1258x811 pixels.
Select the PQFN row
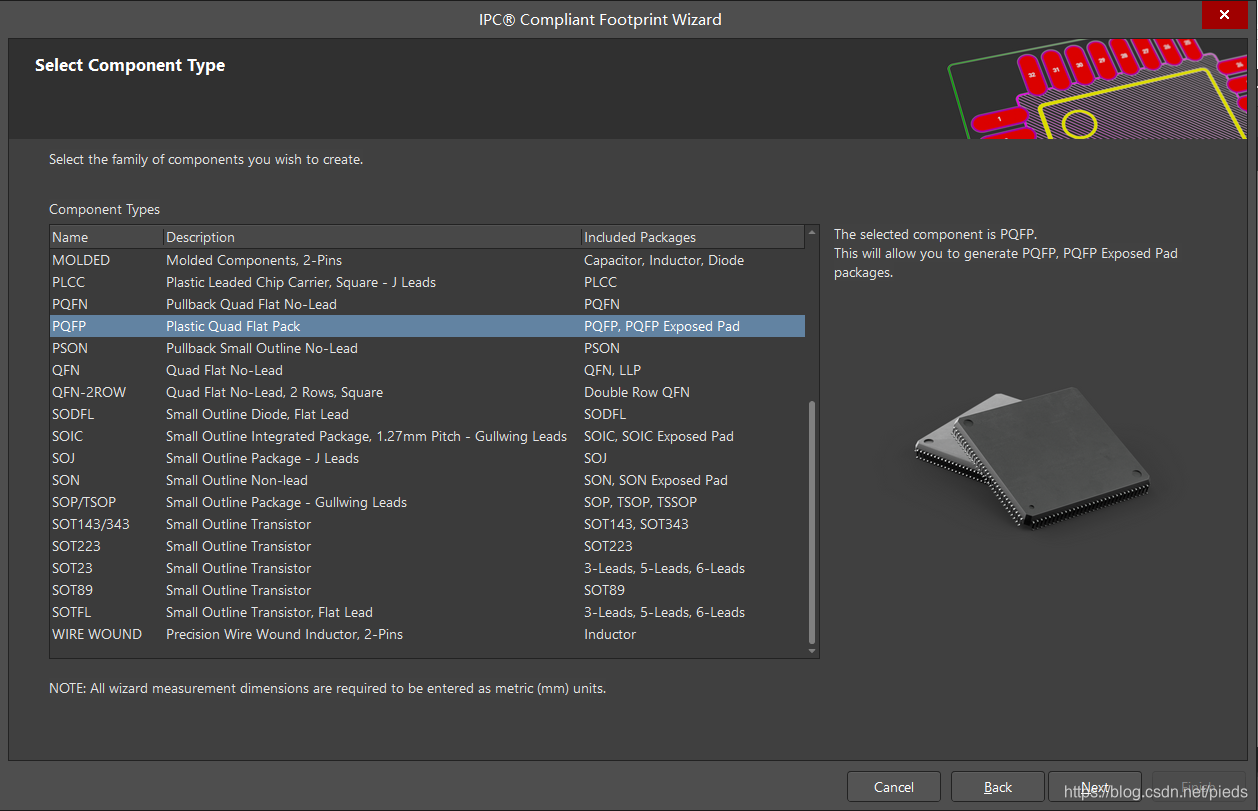70,304
